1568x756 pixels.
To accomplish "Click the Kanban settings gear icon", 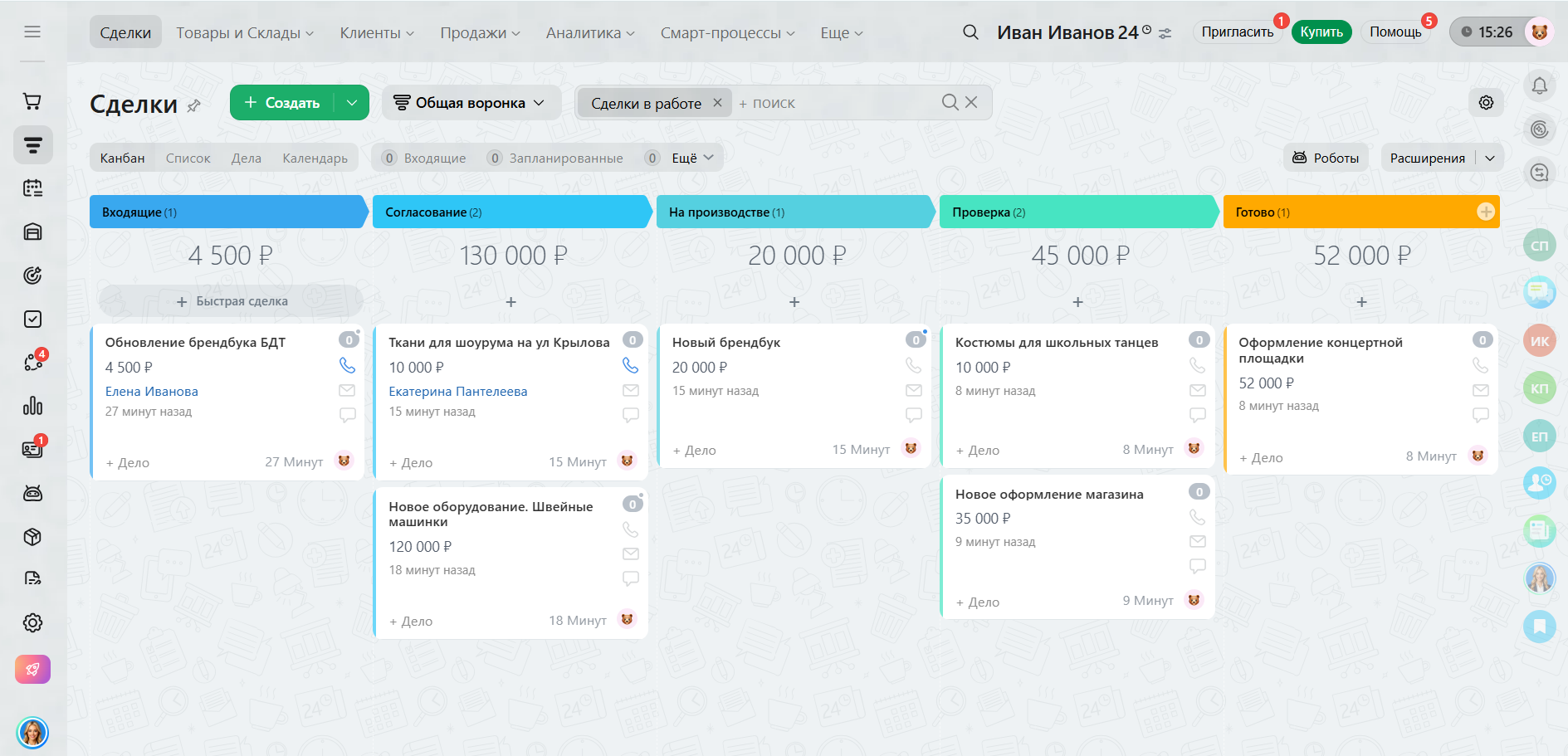I will click(1486, 102).
